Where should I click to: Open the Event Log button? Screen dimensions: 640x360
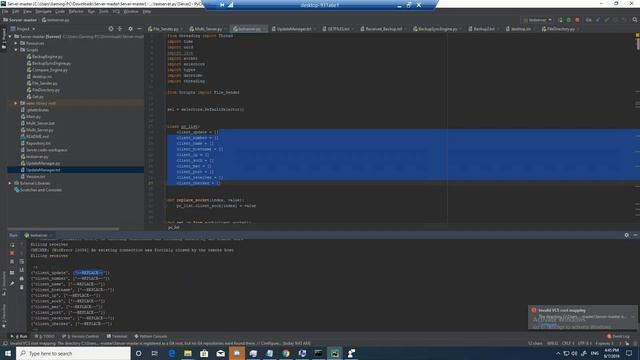pos(618,336)
